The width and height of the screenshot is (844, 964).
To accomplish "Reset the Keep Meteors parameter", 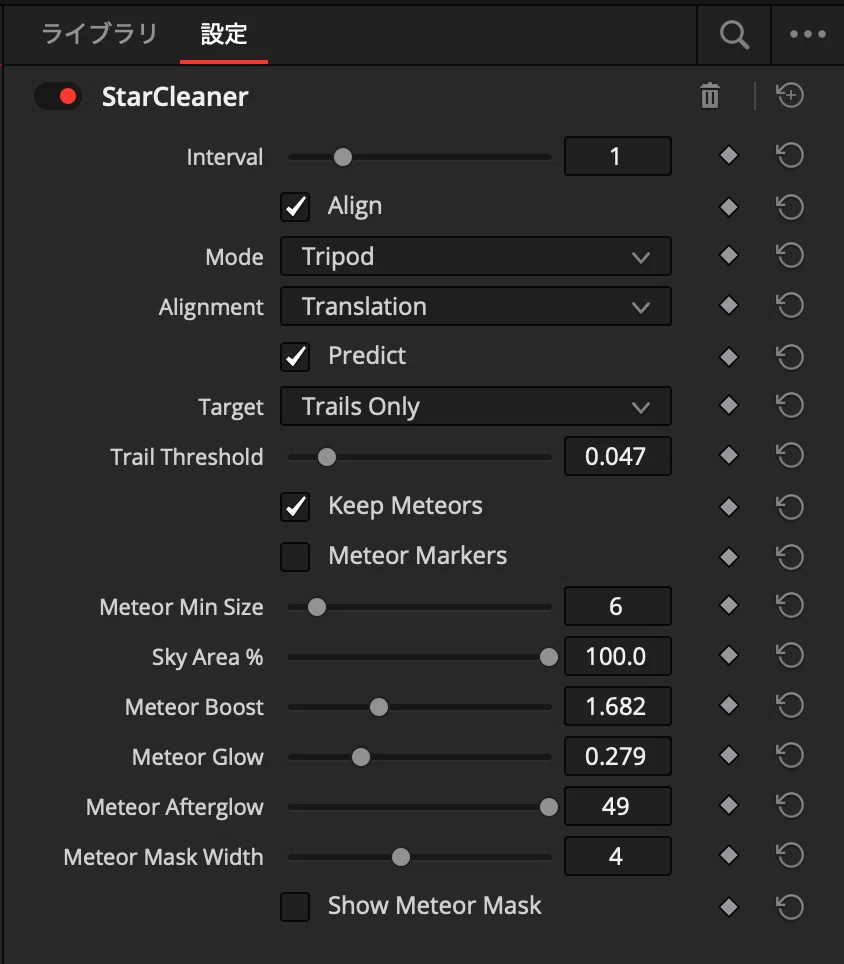I will [790, 507].
